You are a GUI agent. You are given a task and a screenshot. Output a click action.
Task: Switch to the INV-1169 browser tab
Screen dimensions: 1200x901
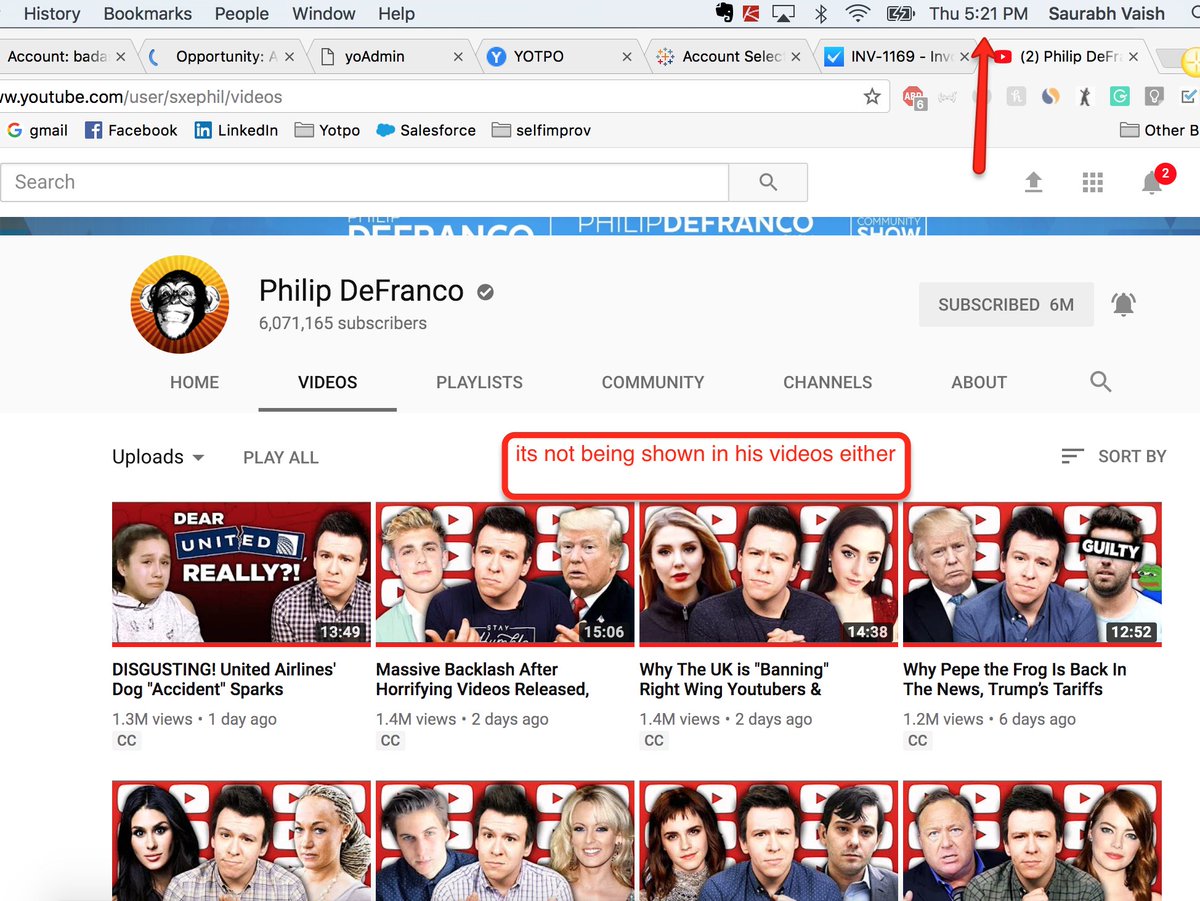click(x=896, y=57)
